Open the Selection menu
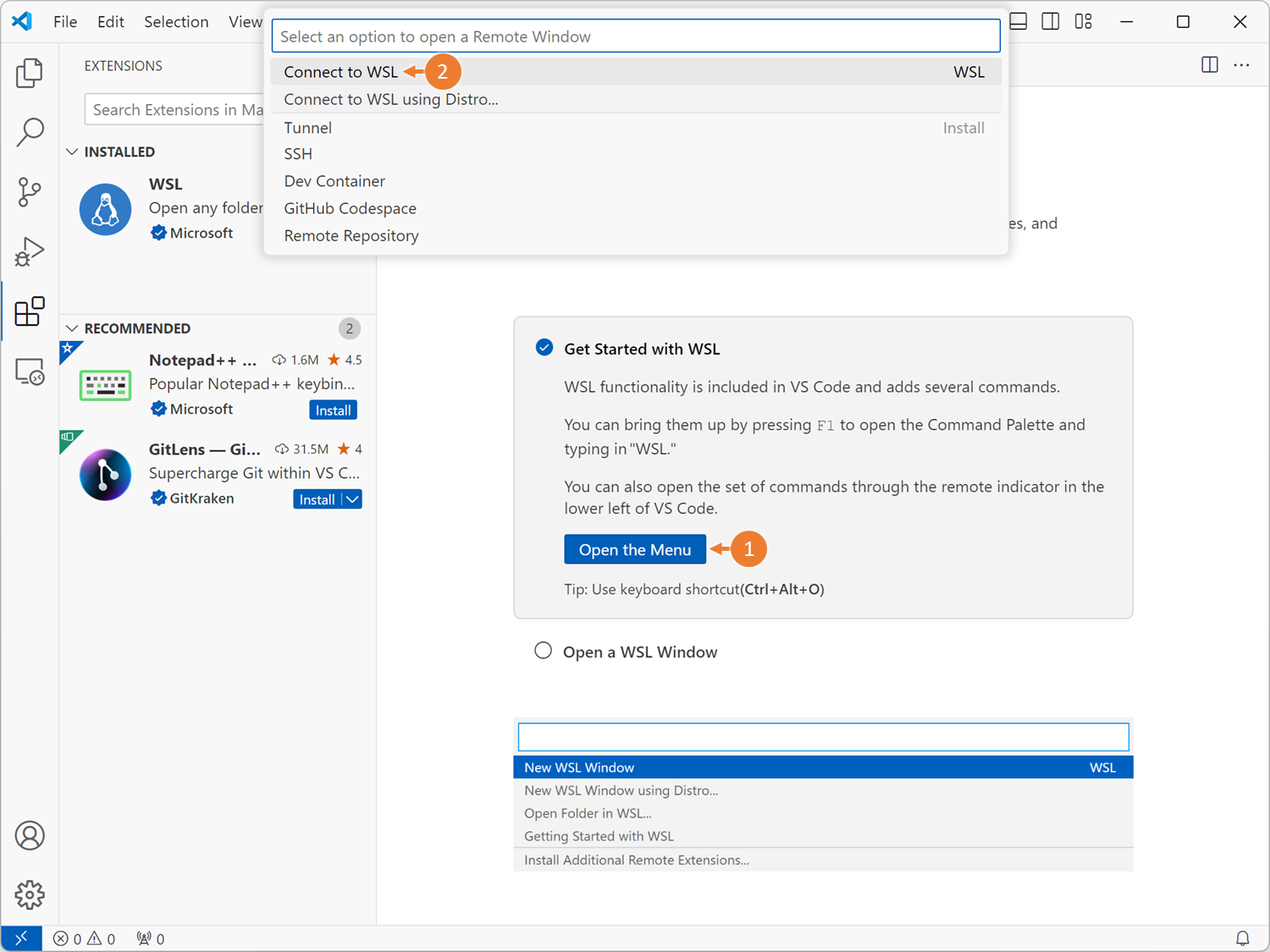Screen dimensions: 1270x952 (176, 22)
